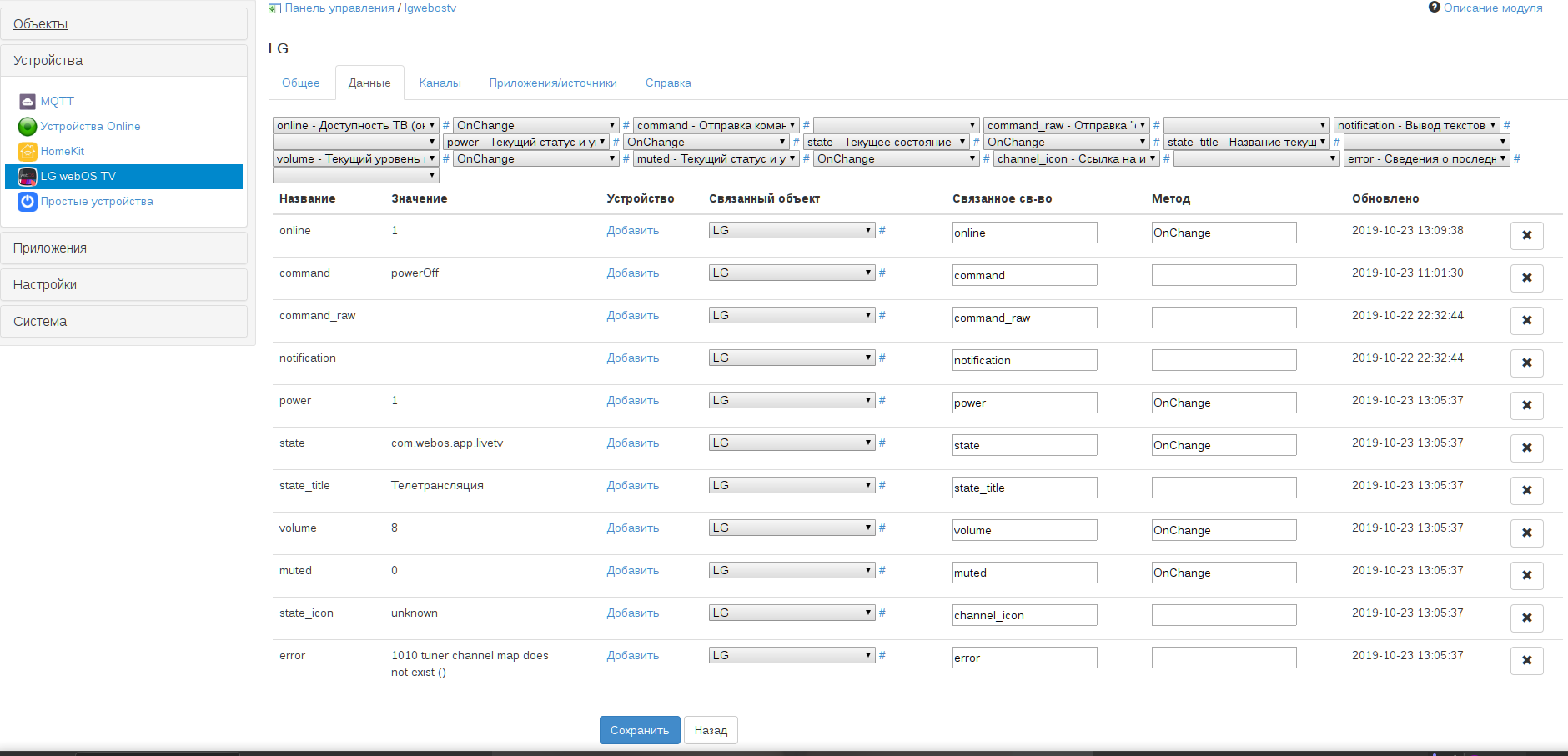Expand the Приложения sidebar section
Image resolution: width=1568 pixels, height=756 pixels.
124,248
